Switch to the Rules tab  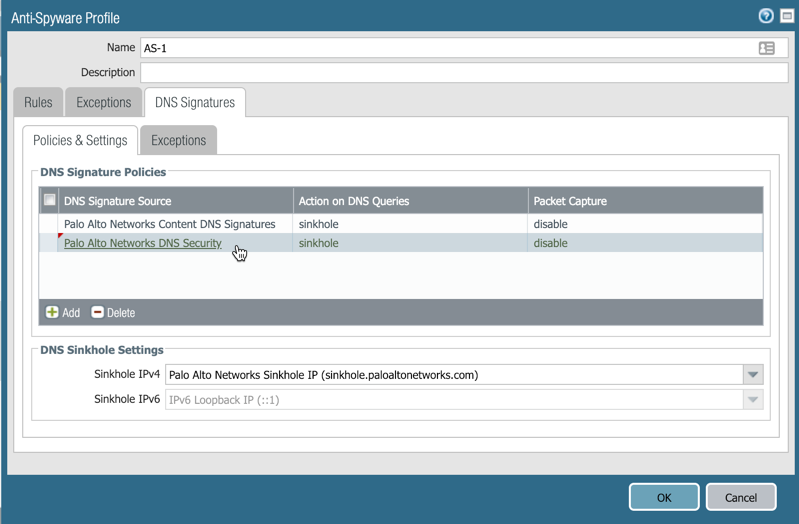pos(38,102)
